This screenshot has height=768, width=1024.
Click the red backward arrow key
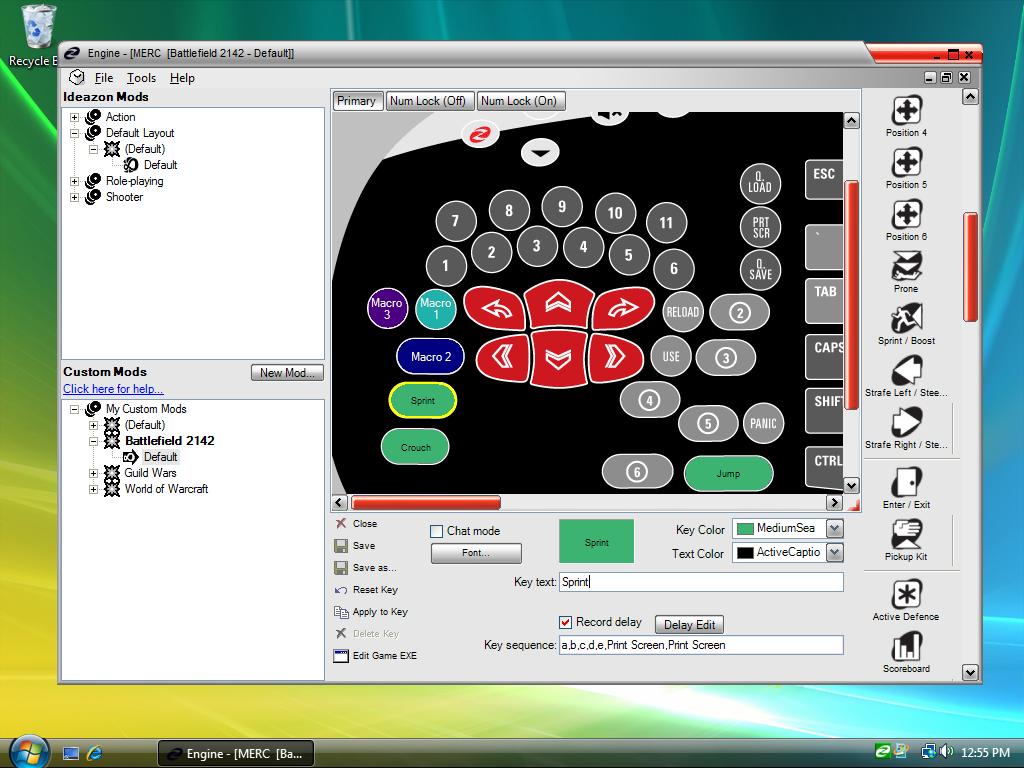coord(558,358)
